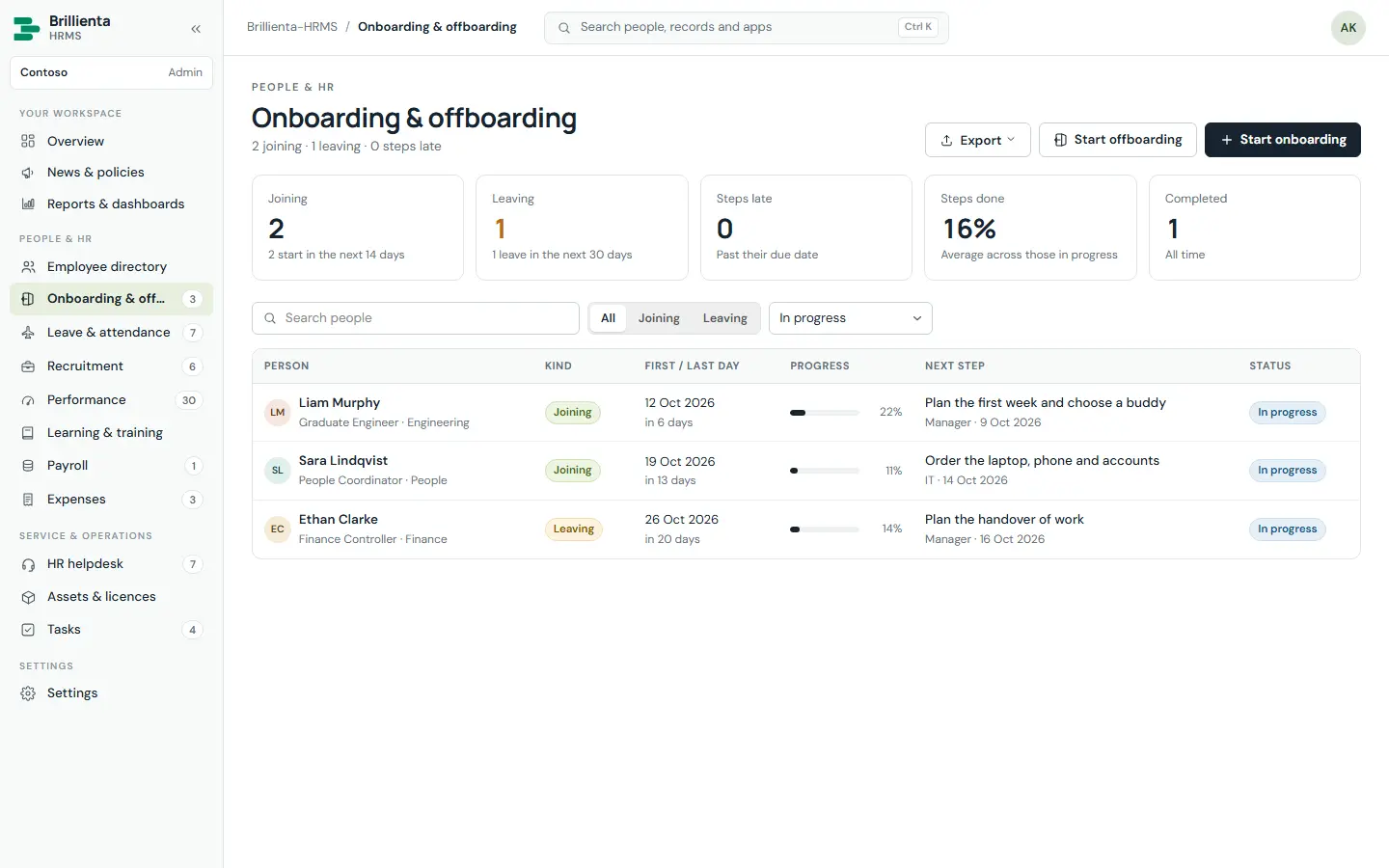
Task: Click the Start onboarding button
Action: [1282, 140]
